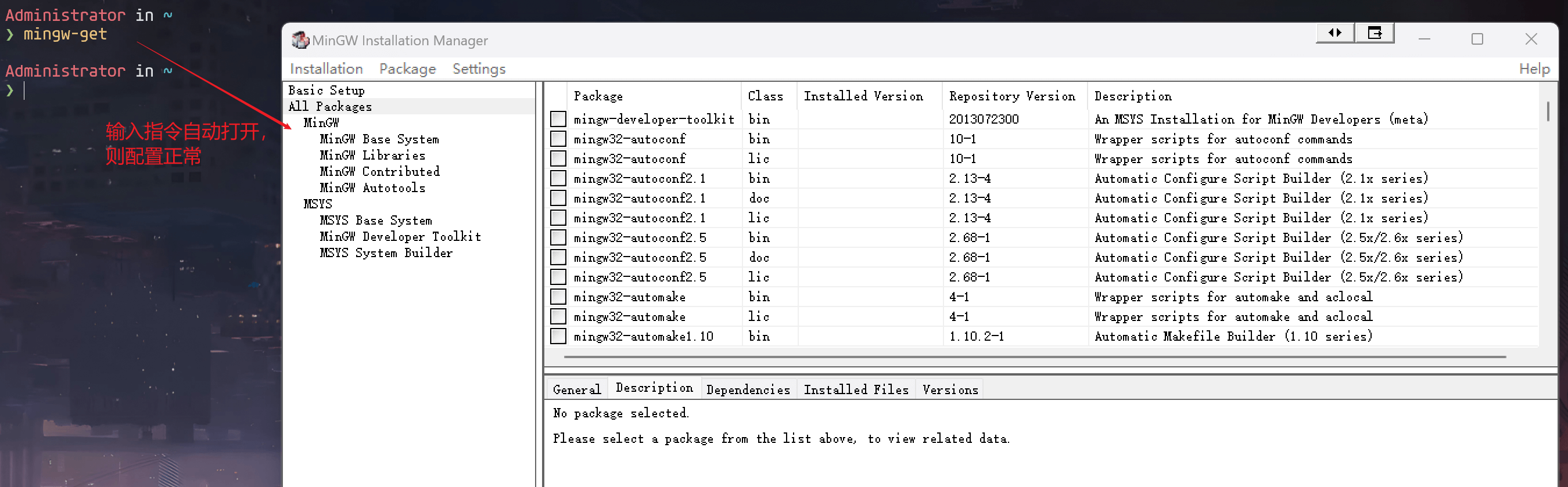The image size is (1568, 487).
Task: Maximize the MinGW Installation Manager window
Action: [1477, 39]
